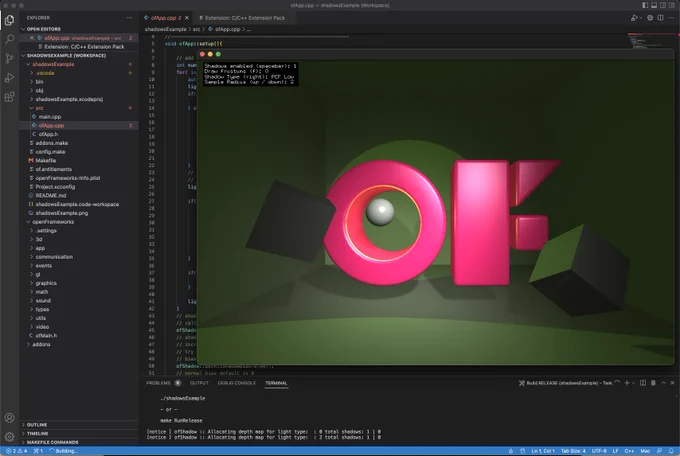
Task: Open of.entitlements file
Action: (54, 169)
